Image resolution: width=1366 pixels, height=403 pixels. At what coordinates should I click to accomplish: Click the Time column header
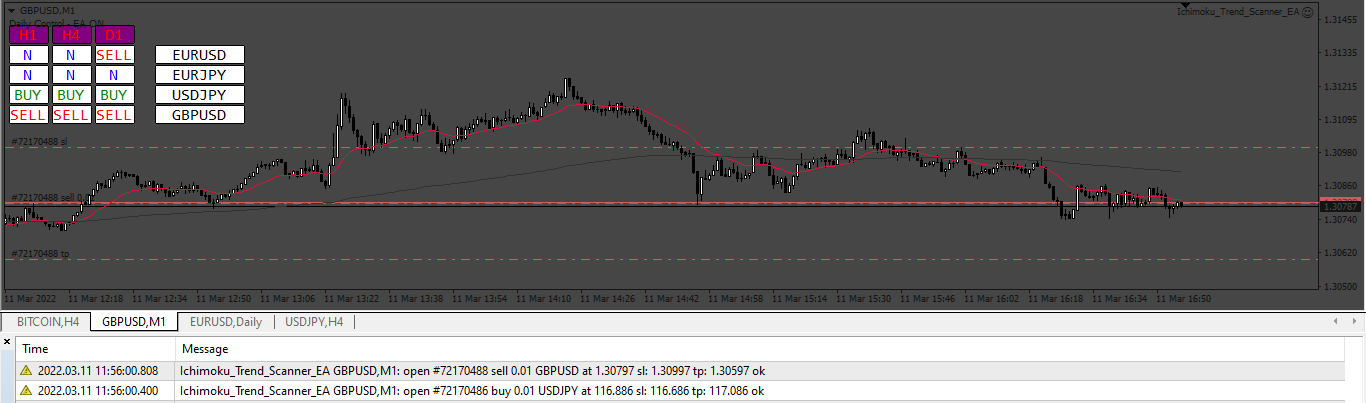pyautogui.click(x=95, y=349)
